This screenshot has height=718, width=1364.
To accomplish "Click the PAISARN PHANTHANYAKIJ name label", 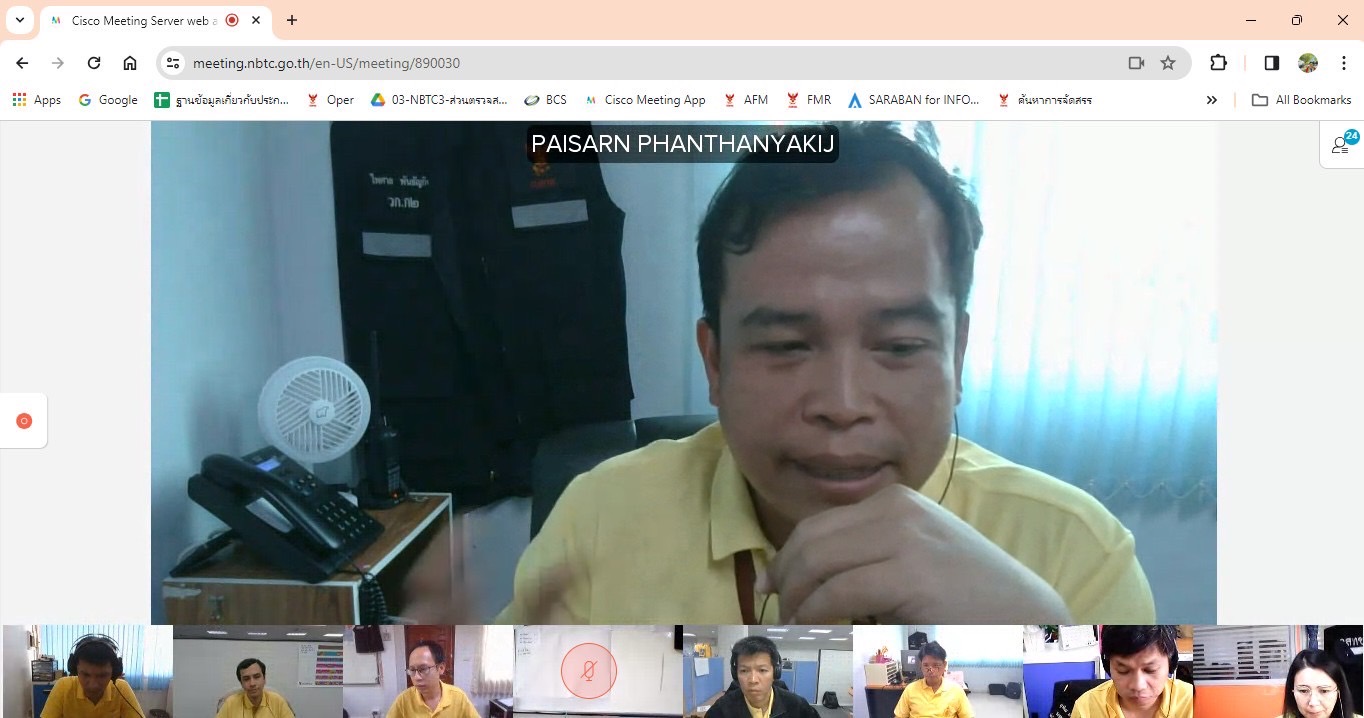I will pyautogui.click(x=682, y=144).
